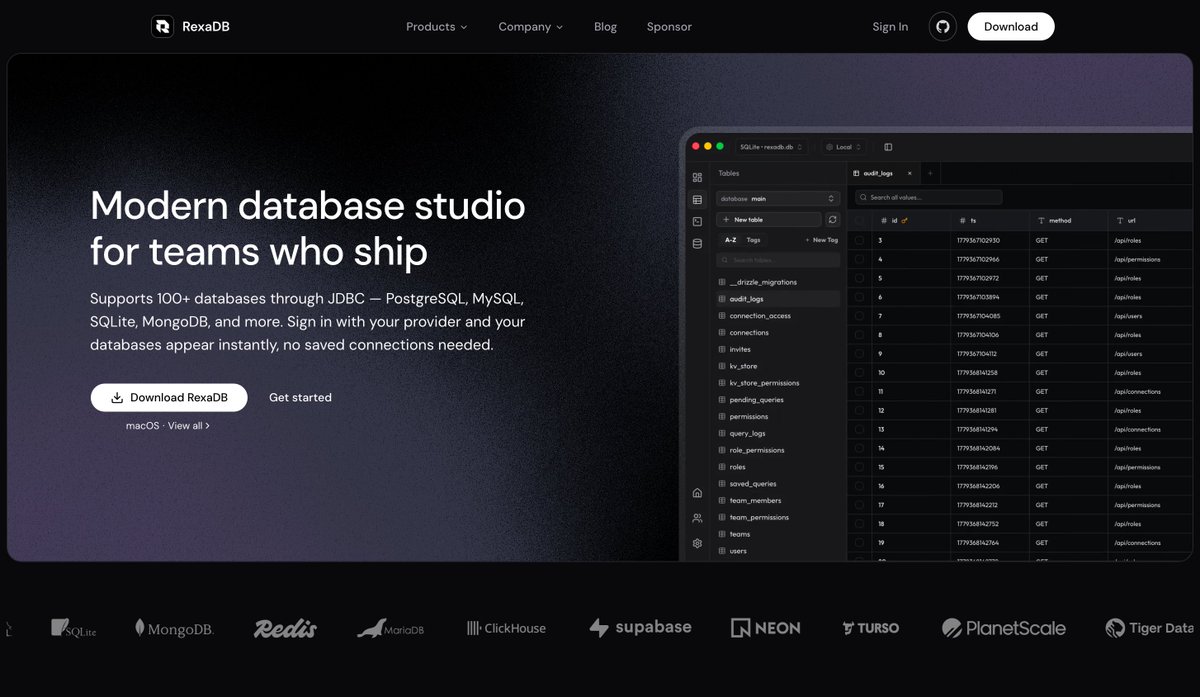Check the checkbox for row id 11
The width and height of the screenshot is (1200, 697).
click(859, 392)
